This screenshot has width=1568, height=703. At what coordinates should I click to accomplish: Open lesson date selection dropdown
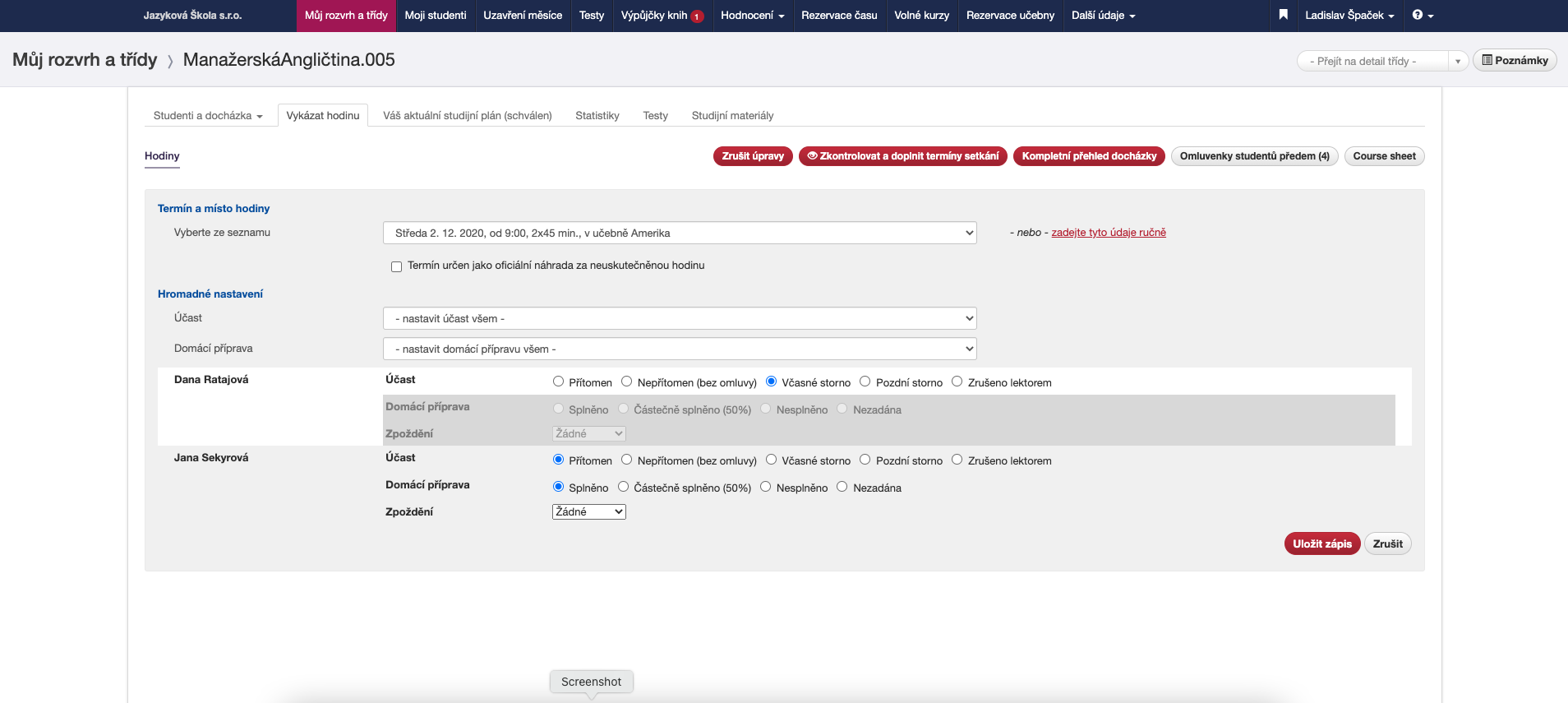click(680, 233)
